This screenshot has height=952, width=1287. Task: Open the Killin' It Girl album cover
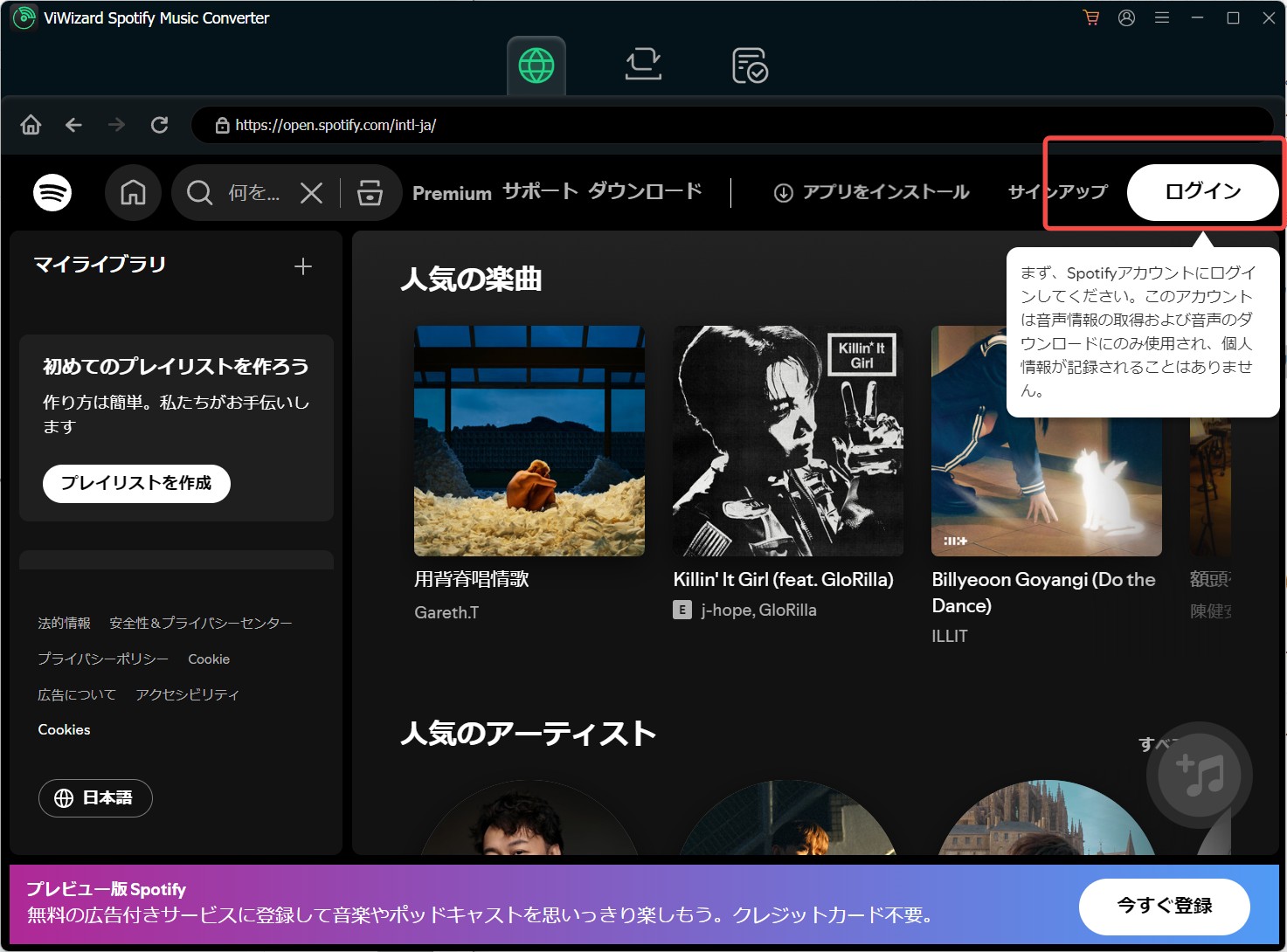pyautogui.click(x=788, y=441)
